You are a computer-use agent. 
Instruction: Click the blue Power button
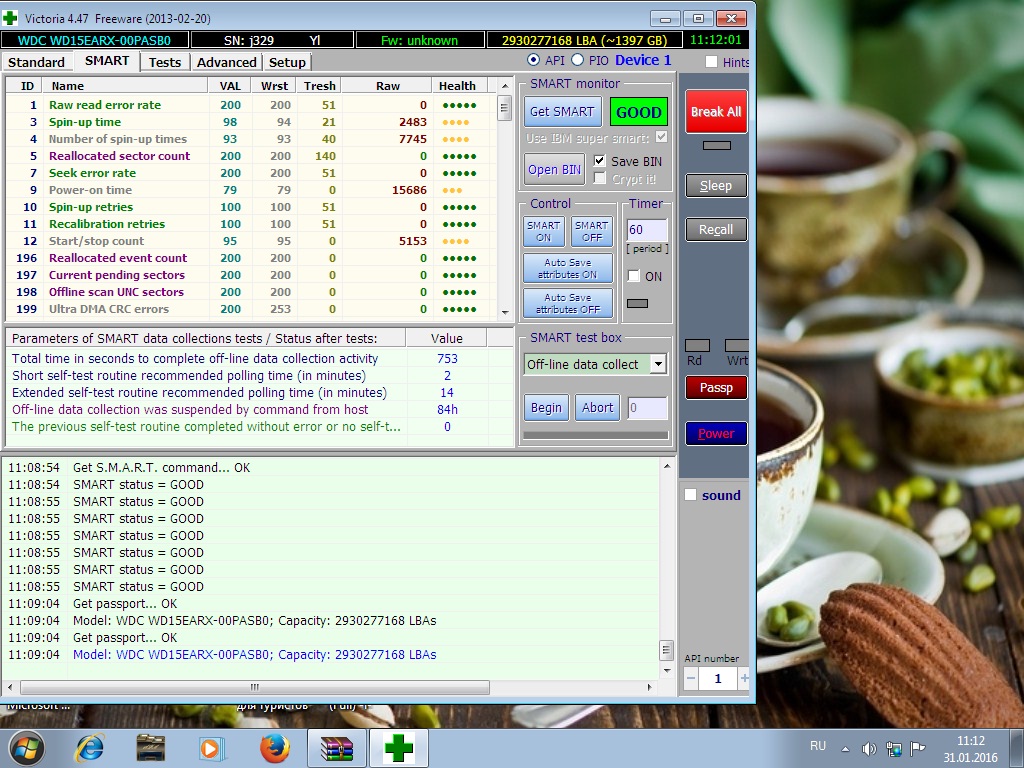(716, 434)
